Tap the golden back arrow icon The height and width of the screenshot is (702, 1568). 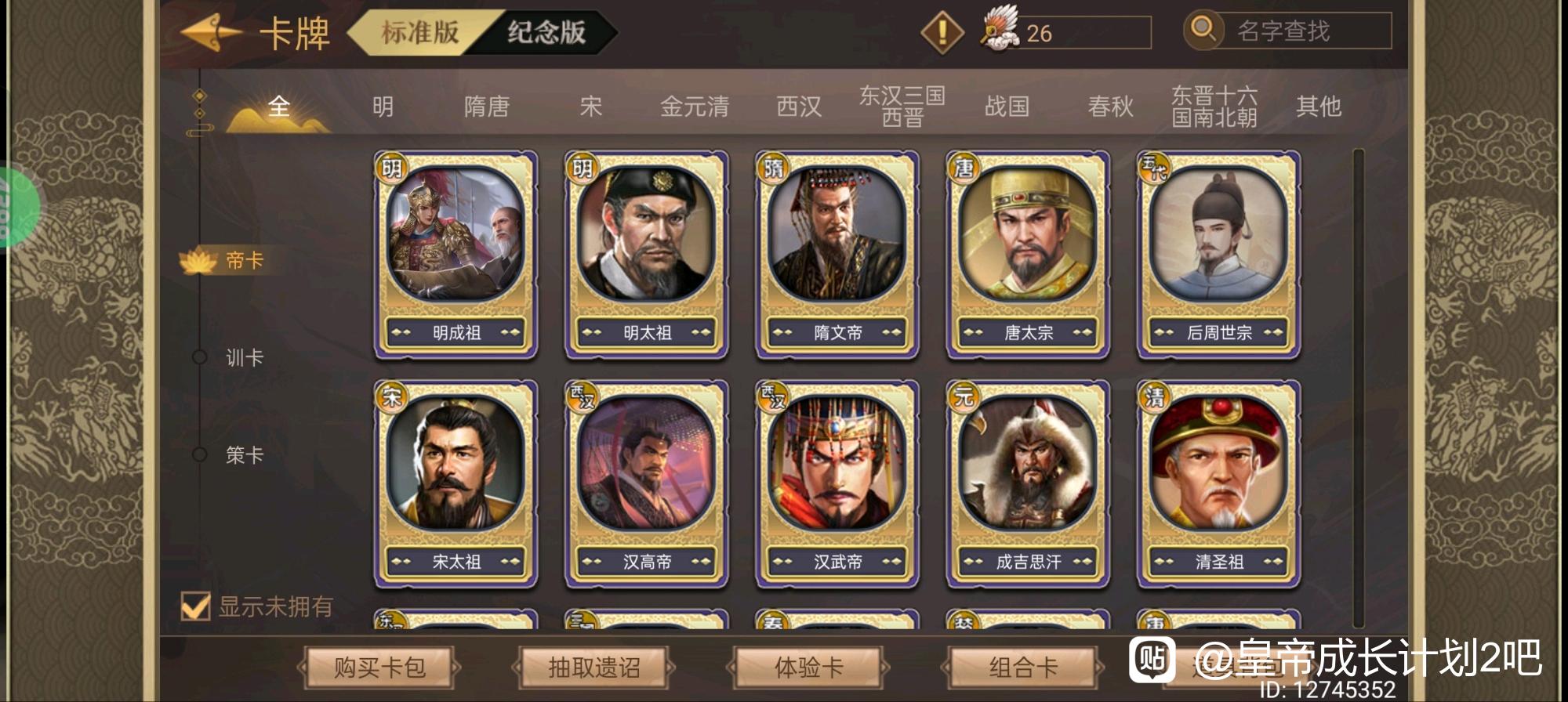tap(210, 33)
